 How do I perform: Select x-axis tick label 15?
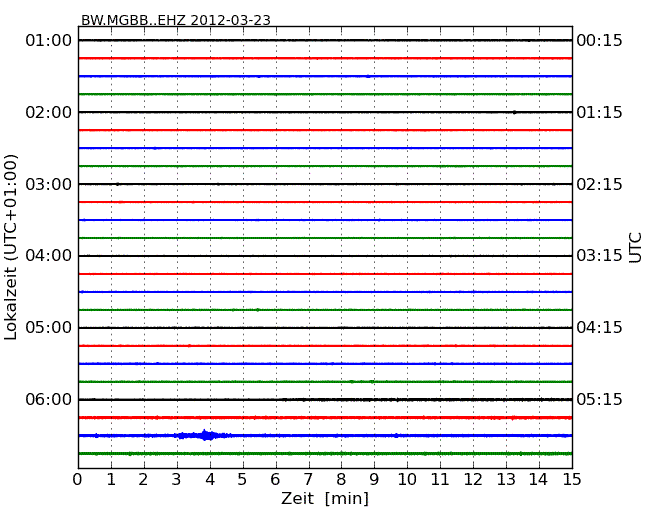572,479
